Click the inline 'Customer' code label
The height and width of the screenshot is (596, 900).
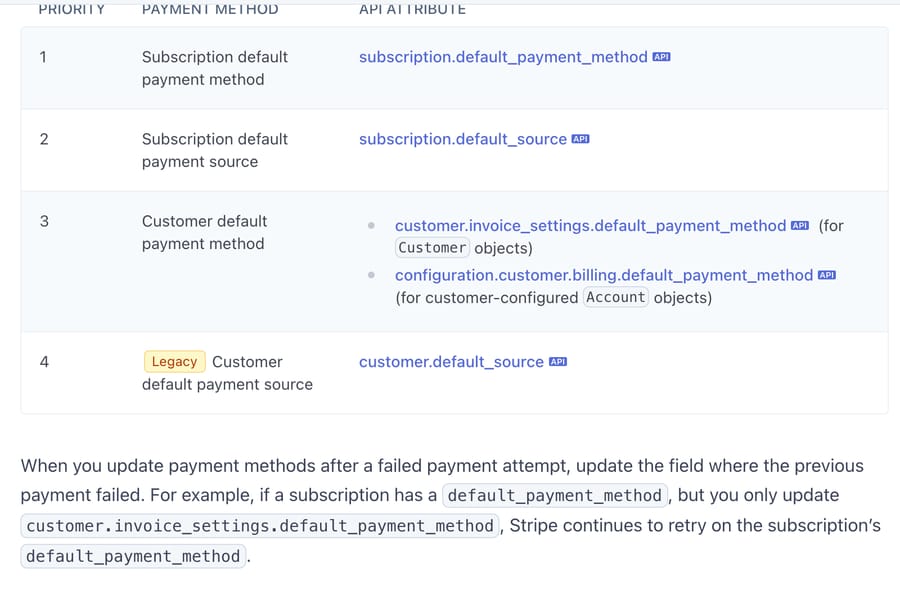432,248
